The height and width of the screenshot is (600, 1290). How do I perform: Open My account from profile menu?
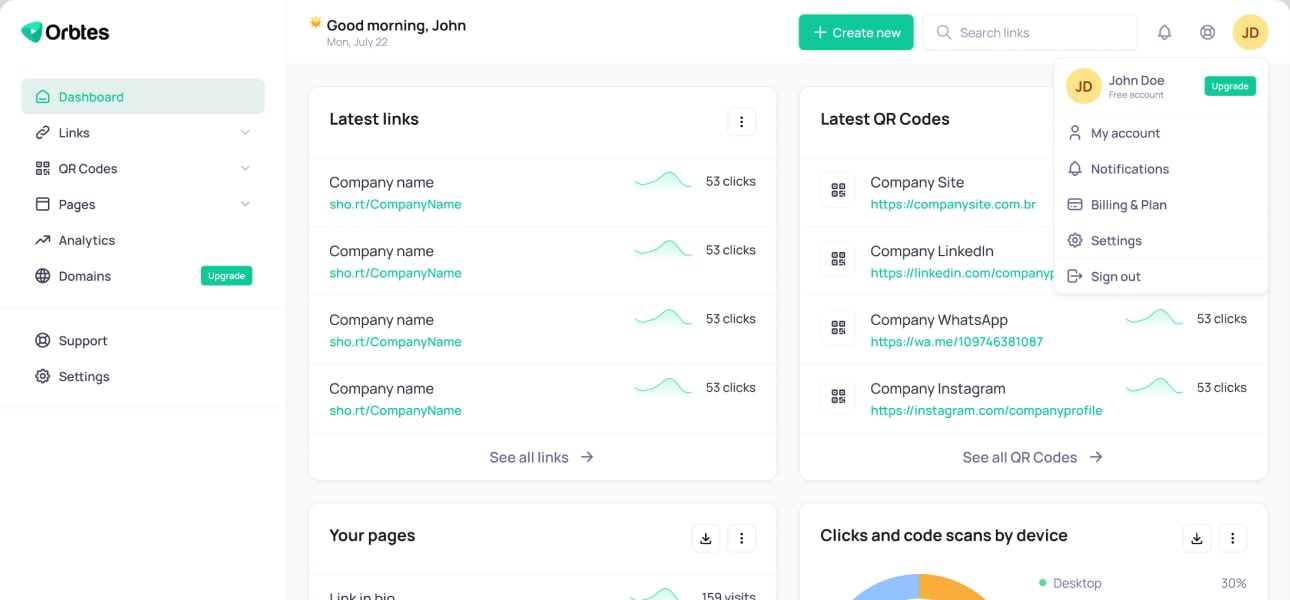1125,133
